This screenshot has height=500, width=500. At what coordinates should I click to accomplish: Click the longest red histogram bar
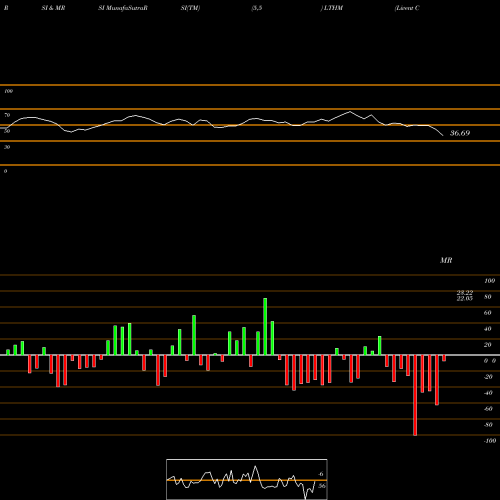(x=415, y=395)
